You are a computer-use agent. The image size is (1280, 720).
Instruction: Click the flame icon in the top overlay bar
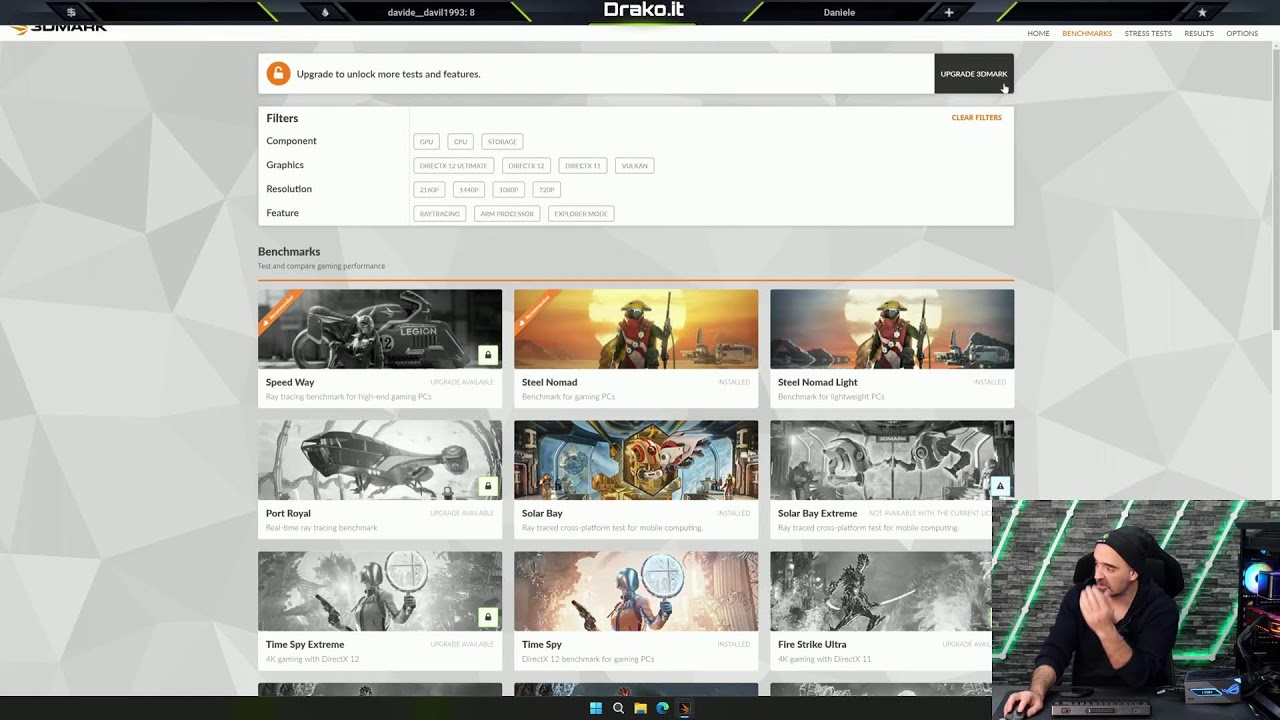(x=325, y=12)
